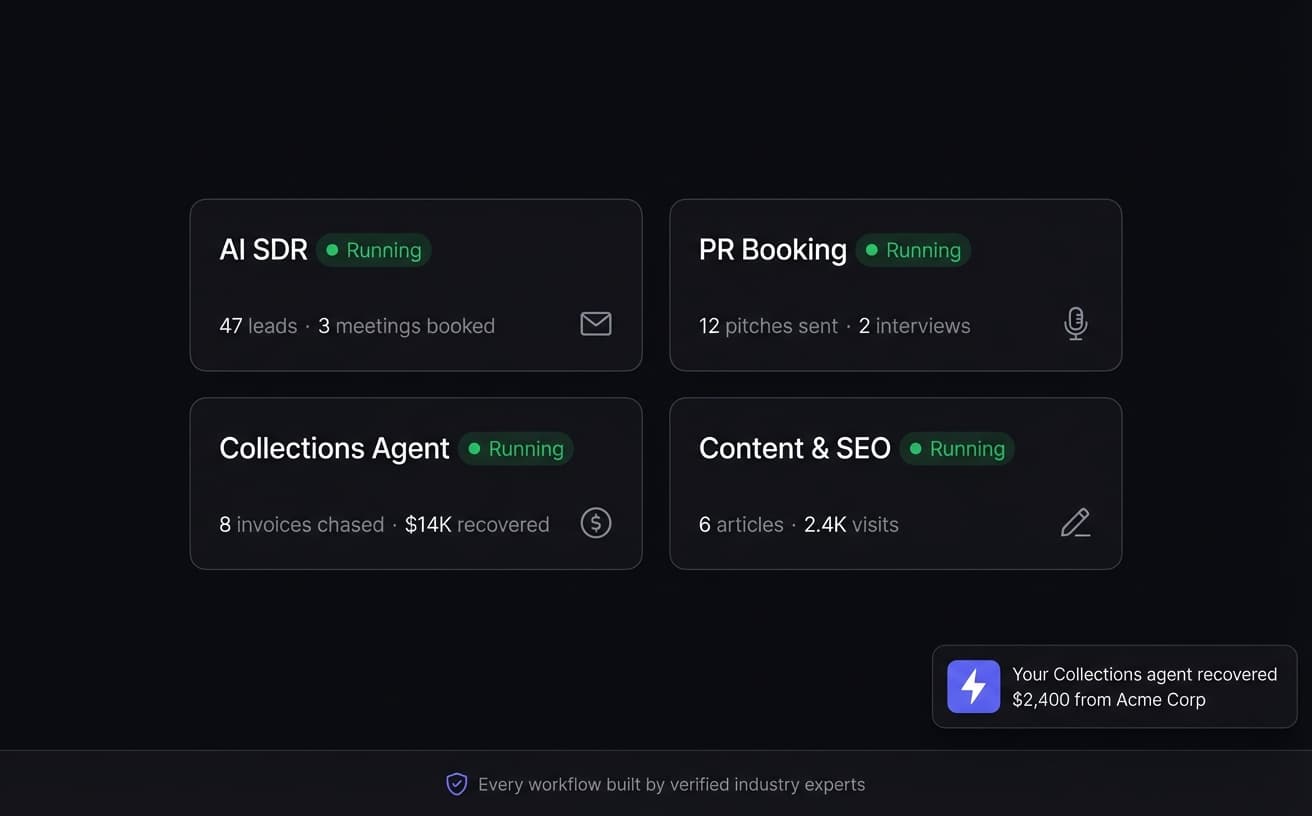
Task: Click the '2.4K visits' stat on Content & SEO
Action: pyautogui.click(x=851, y=524)
